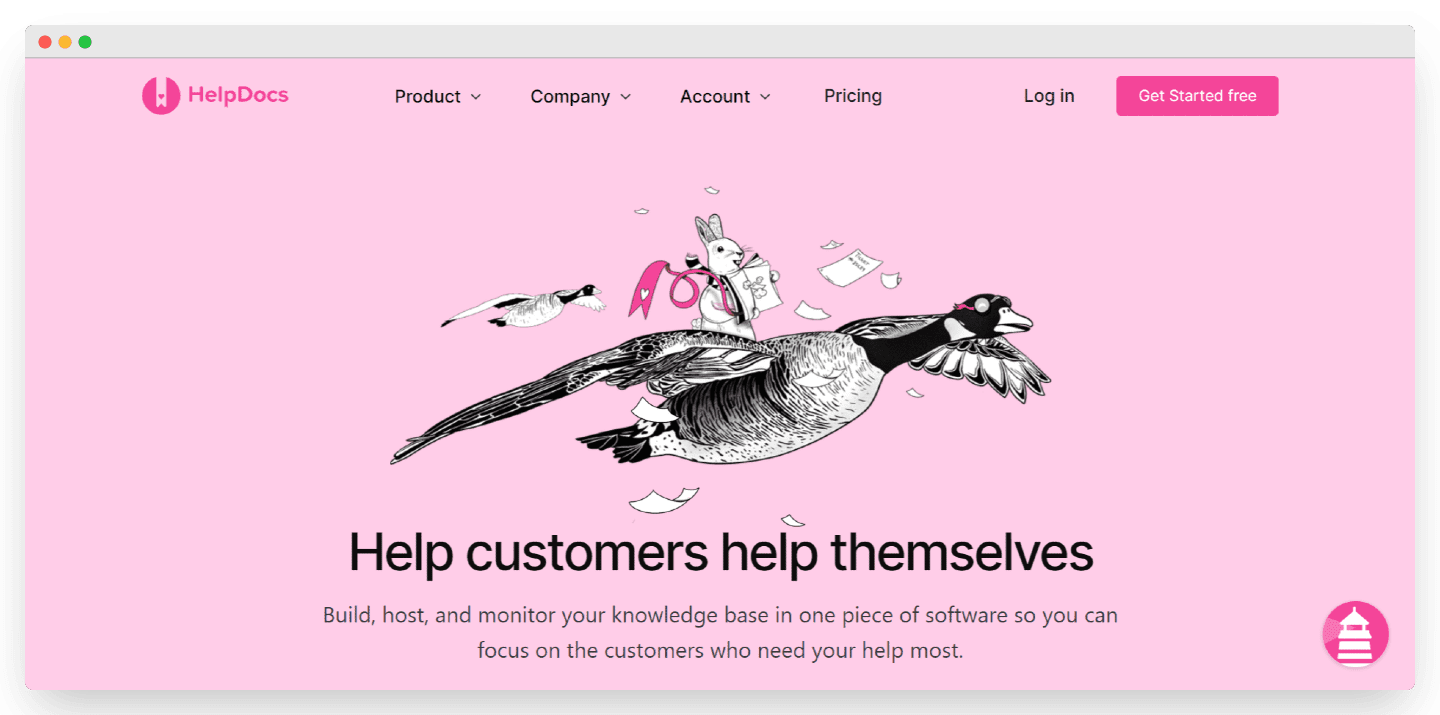Image resolution: width=1440 pixels, height=715 pixels.
Task: Click the yellow minimize window dot
Action: [65, 42]
